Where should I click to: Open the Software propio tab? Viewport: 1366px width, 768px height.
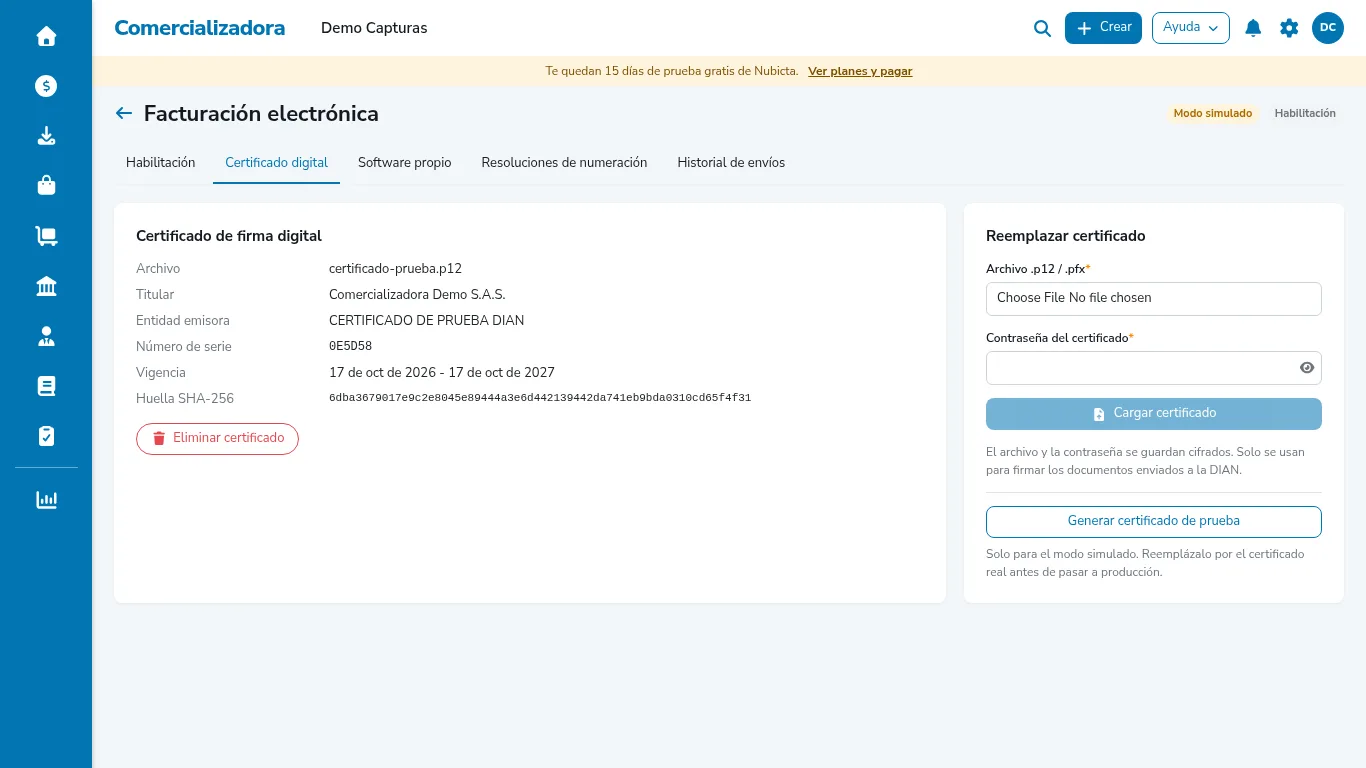point(404,163)
